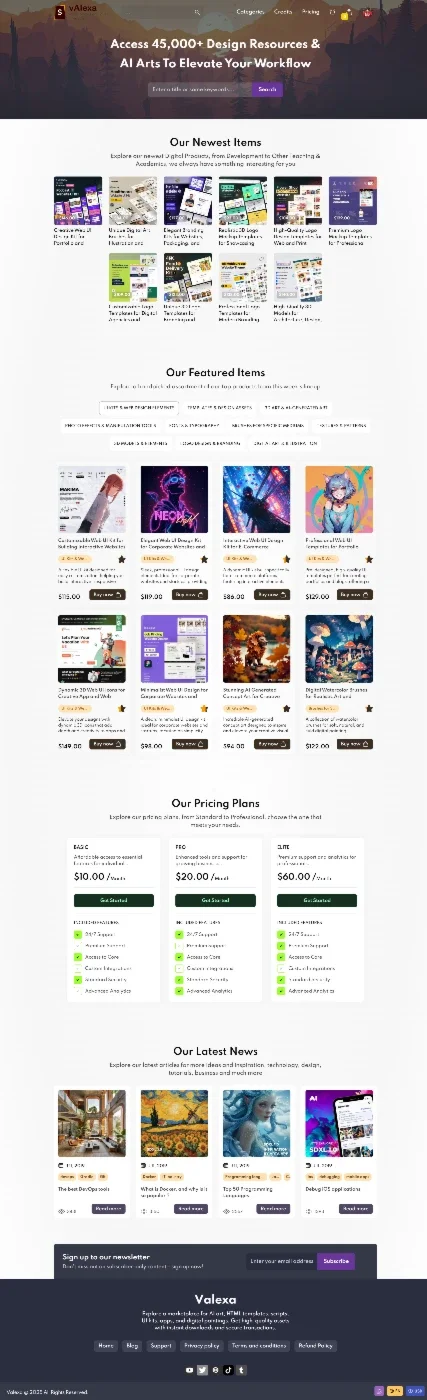The width and height of the screenshot is (427, 1400).
Task: Click the purple Search button in the hero
Action: (267, 89)
